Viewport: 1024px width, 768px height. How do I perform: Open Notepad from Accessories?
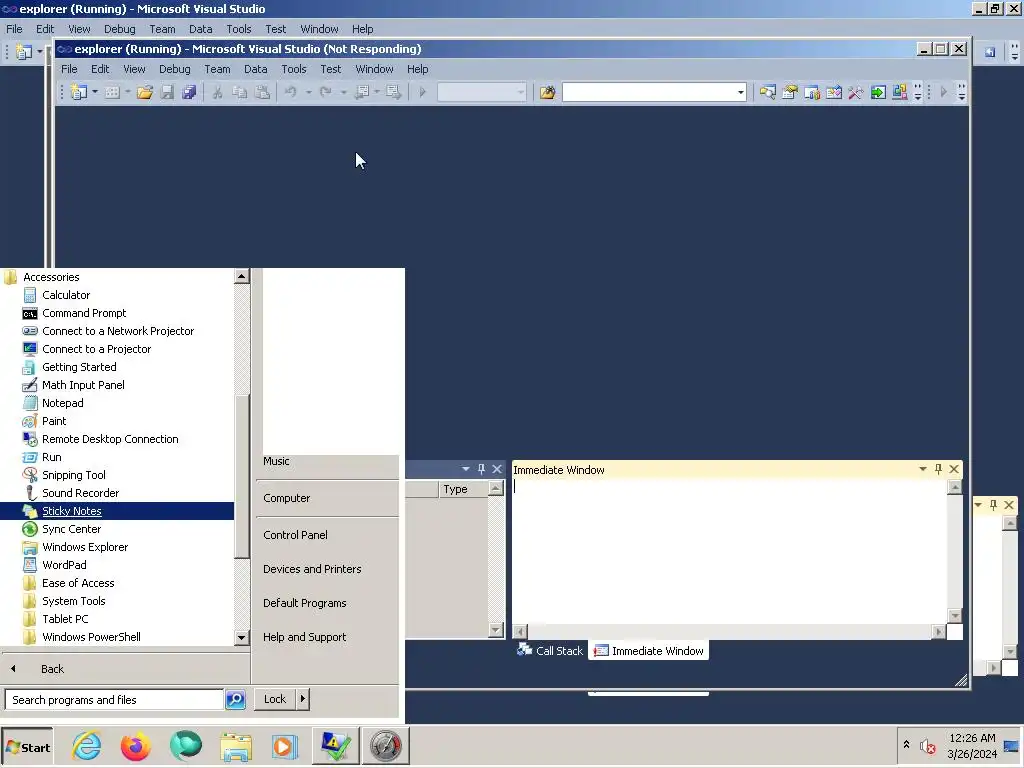click(x=63, y=403)
